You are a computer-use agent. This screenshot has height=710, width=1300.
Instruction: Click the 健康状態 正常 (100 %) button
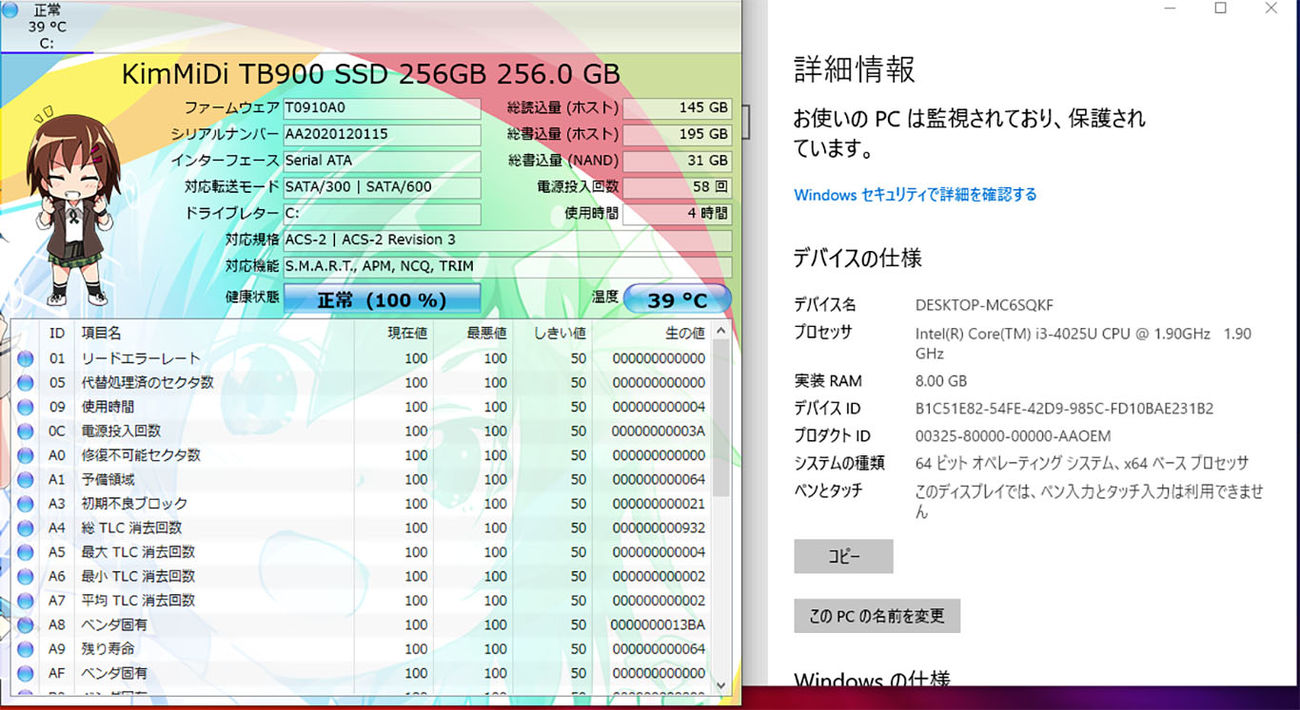click(382, 299)
